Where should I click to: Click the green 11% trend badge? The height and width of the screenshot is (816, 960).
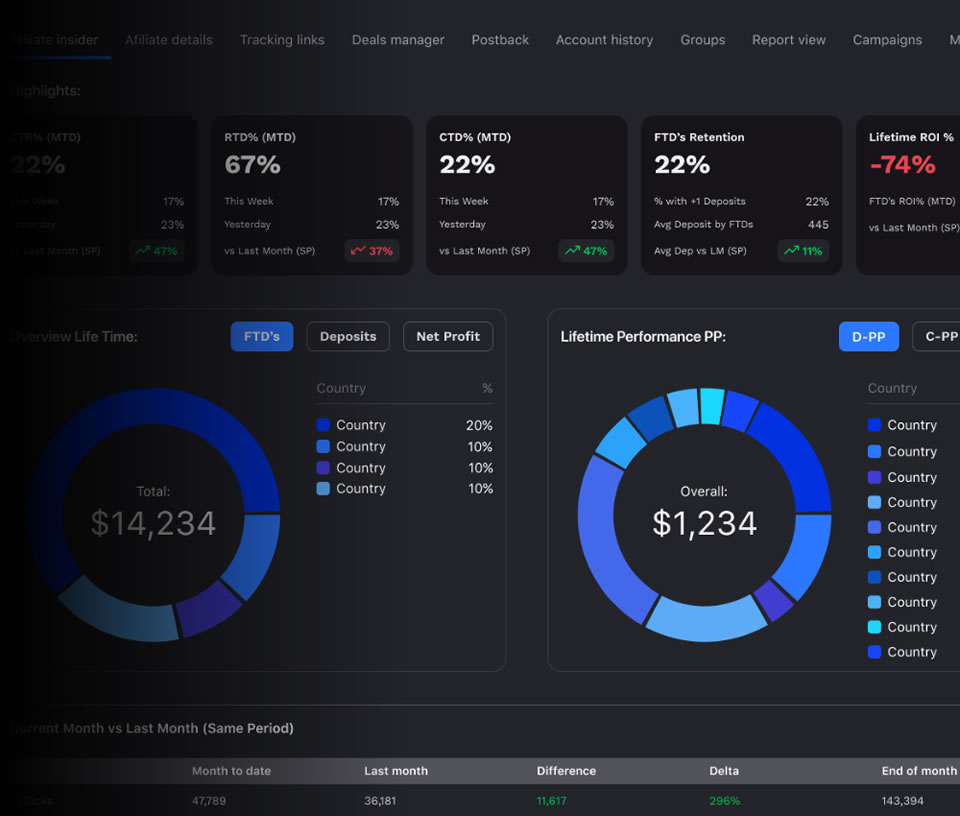pos(803,251)
